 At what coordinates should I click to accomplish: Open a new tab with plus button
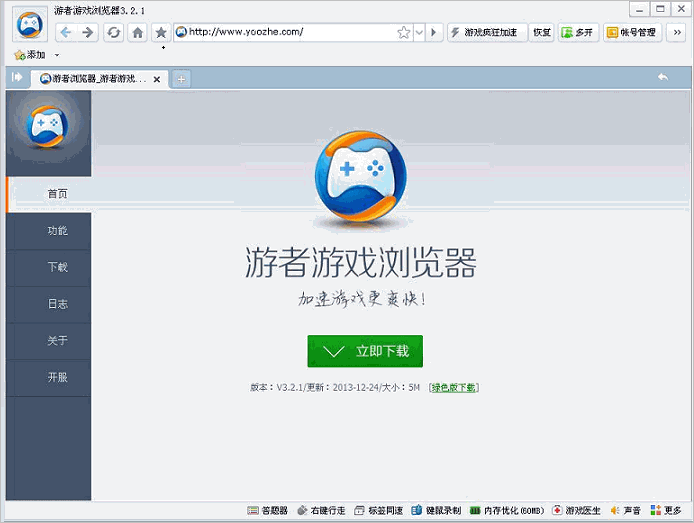181,79
